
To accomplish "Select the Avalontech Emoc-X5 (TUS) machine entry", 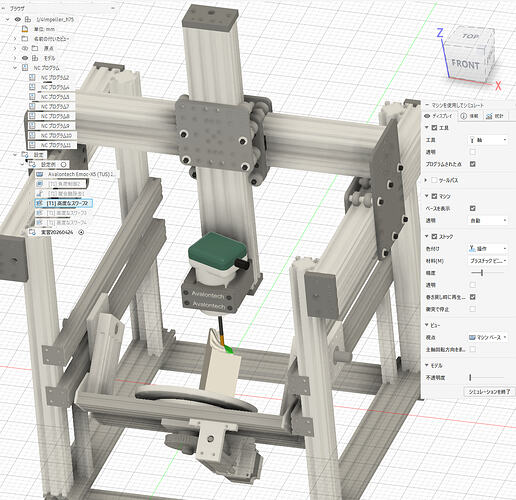I will point(77,174).
